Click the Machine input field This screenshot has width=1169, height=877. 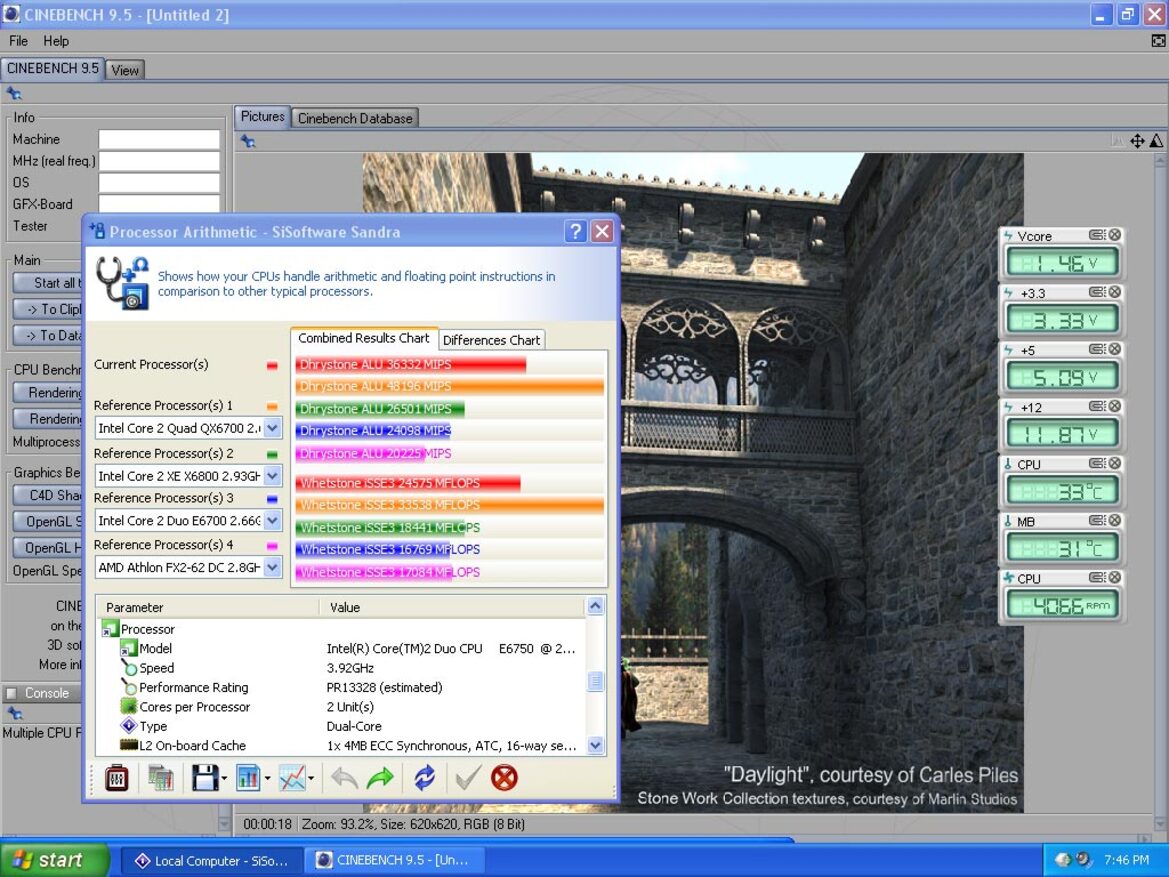click(160, 139)
